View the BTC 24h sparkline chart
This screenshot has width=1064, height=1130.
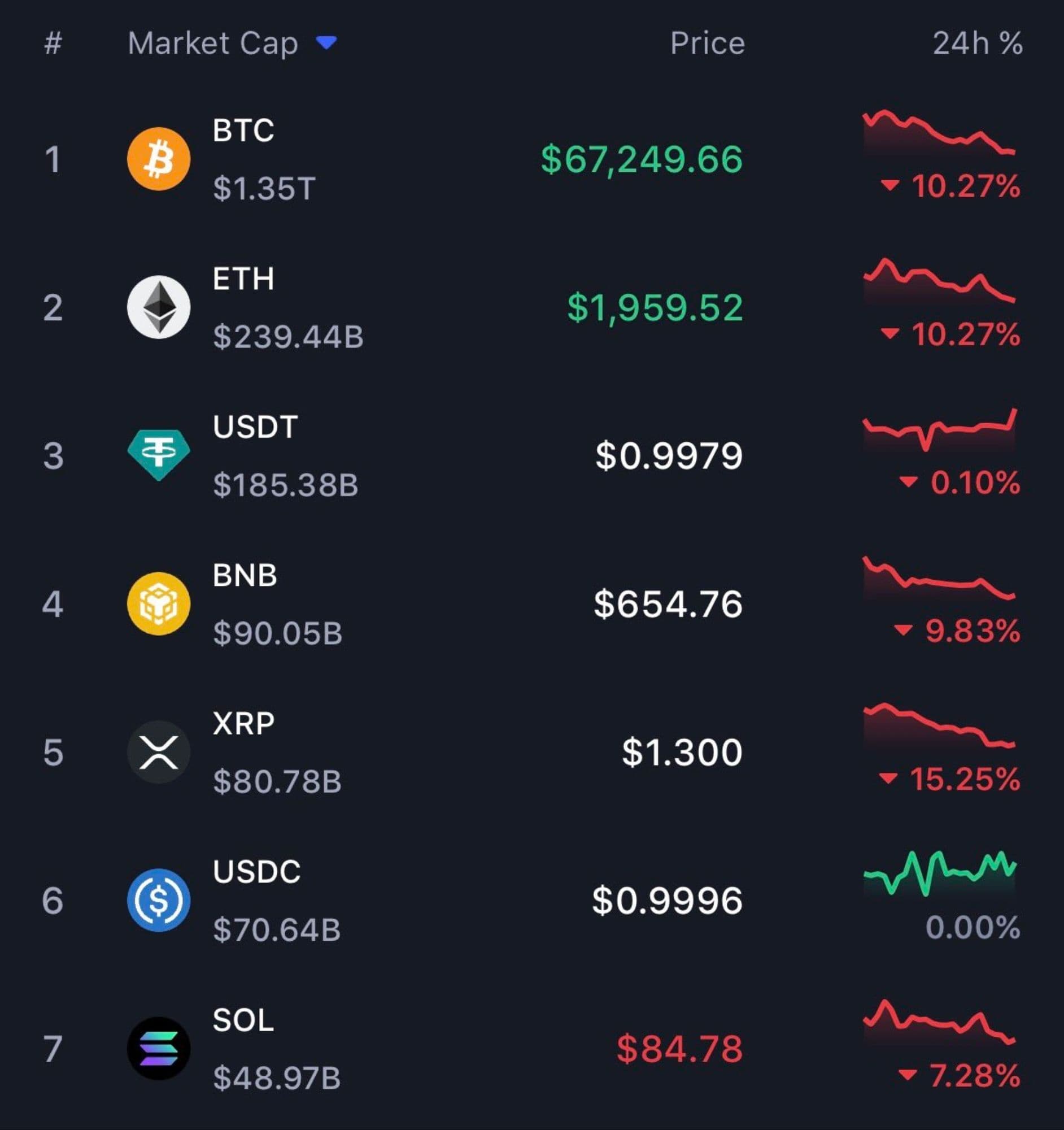coord(939,133)
